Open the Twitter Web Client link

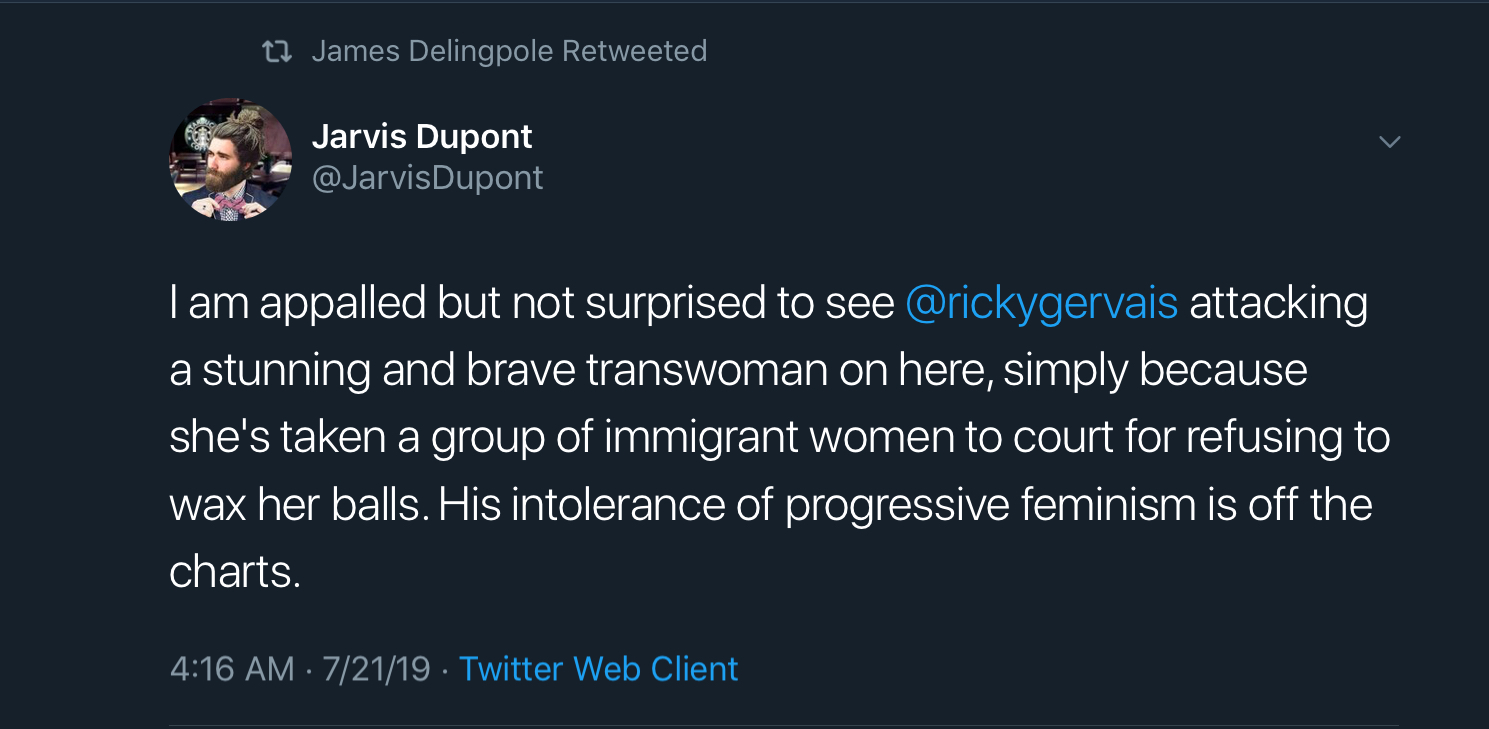click(598, 668)
